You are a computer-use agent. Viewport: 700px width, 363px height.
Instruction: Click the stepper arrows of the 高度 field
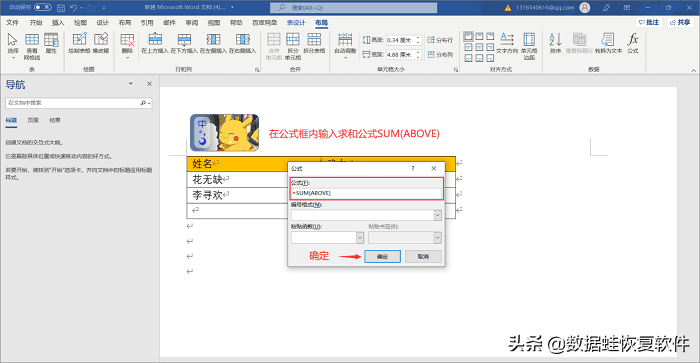click(418, 40)
